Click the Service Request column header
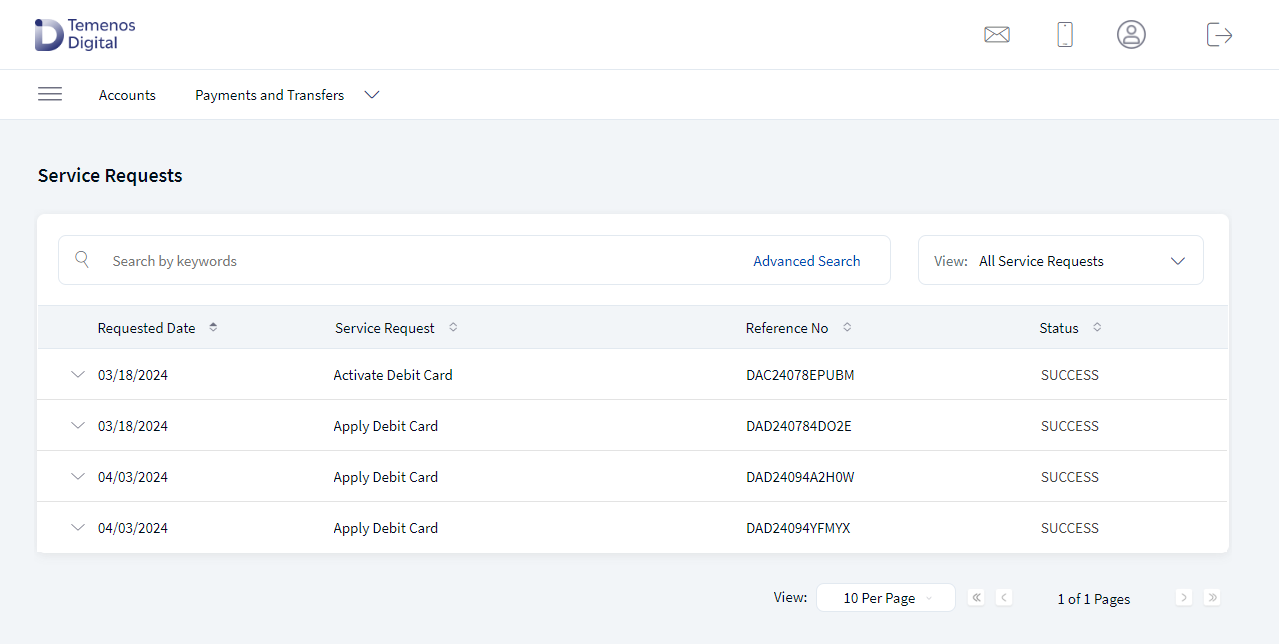This screenshot has width=1279, height=644. 385,328
